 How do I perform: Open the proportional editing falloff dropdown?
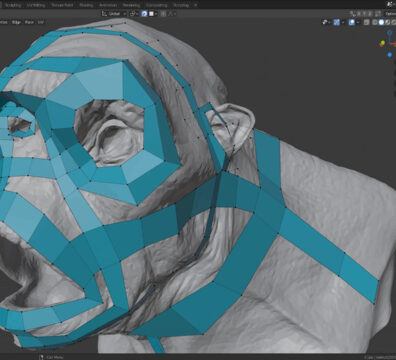point(172,14)
